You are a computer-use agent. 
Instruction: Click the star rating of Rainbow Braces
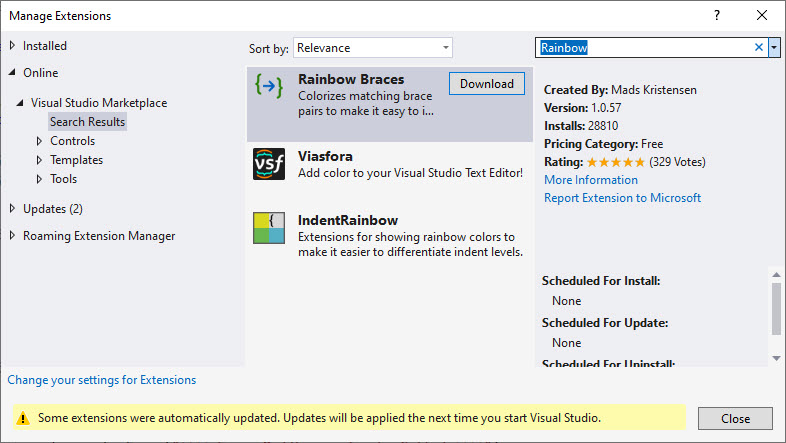pos(616,162)
